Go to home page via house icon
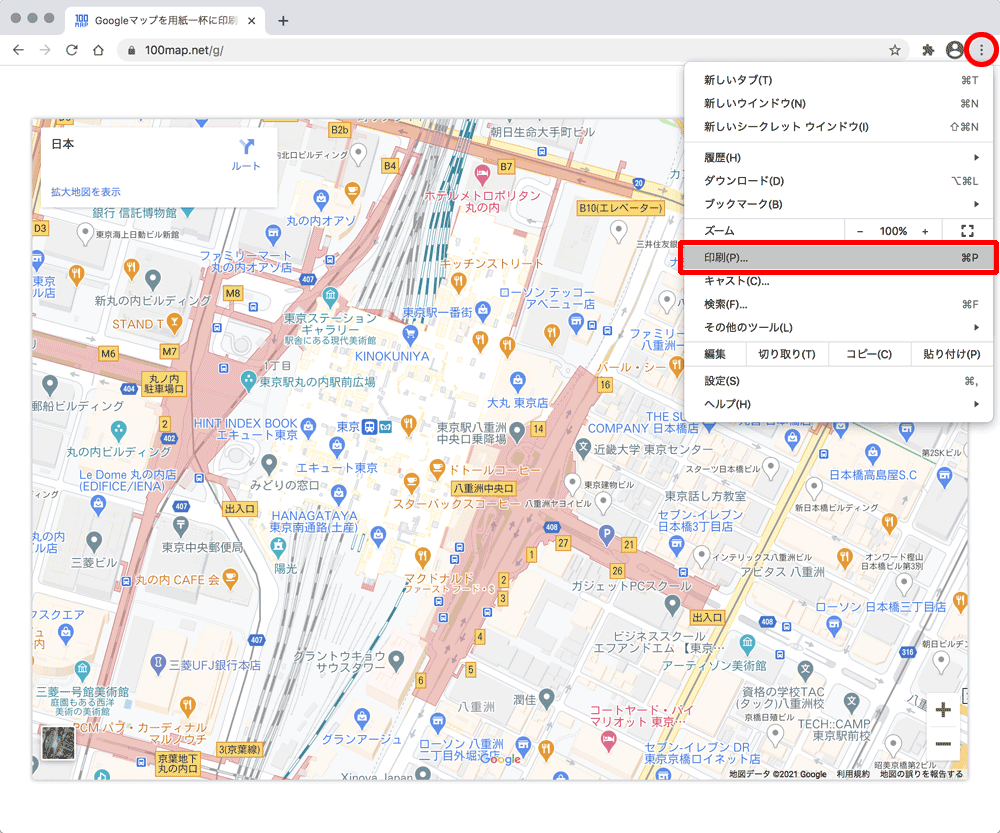This screenshot has width=1000, height=833. [x=98, y=50]
